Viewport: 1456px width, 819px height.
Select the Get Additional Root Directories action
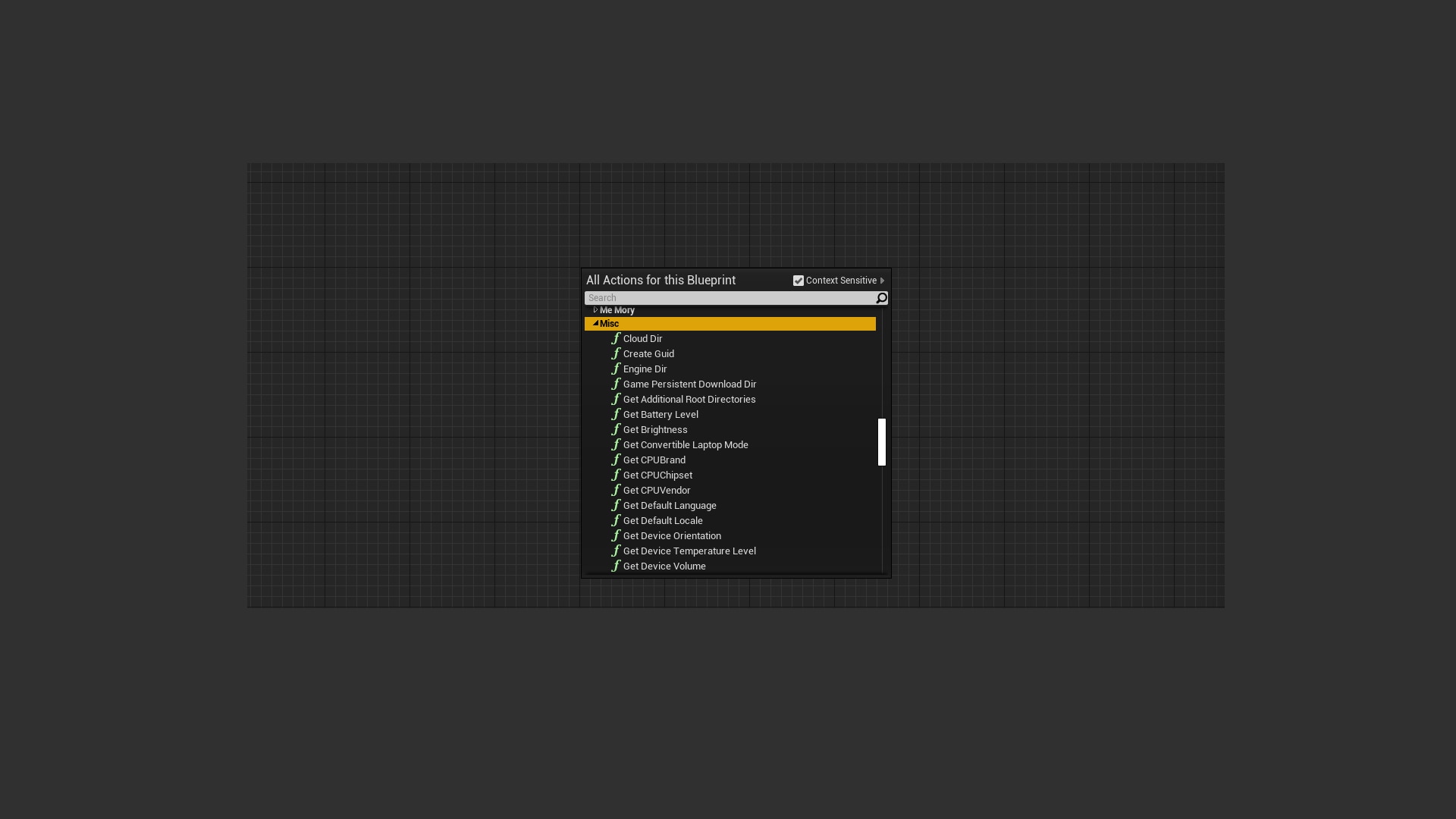(689, 399)
